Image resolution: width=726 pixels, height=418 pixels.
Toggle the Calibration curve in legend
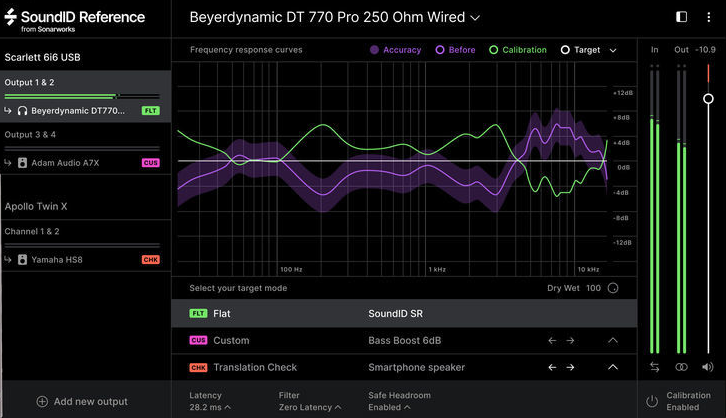pos(517,50)
